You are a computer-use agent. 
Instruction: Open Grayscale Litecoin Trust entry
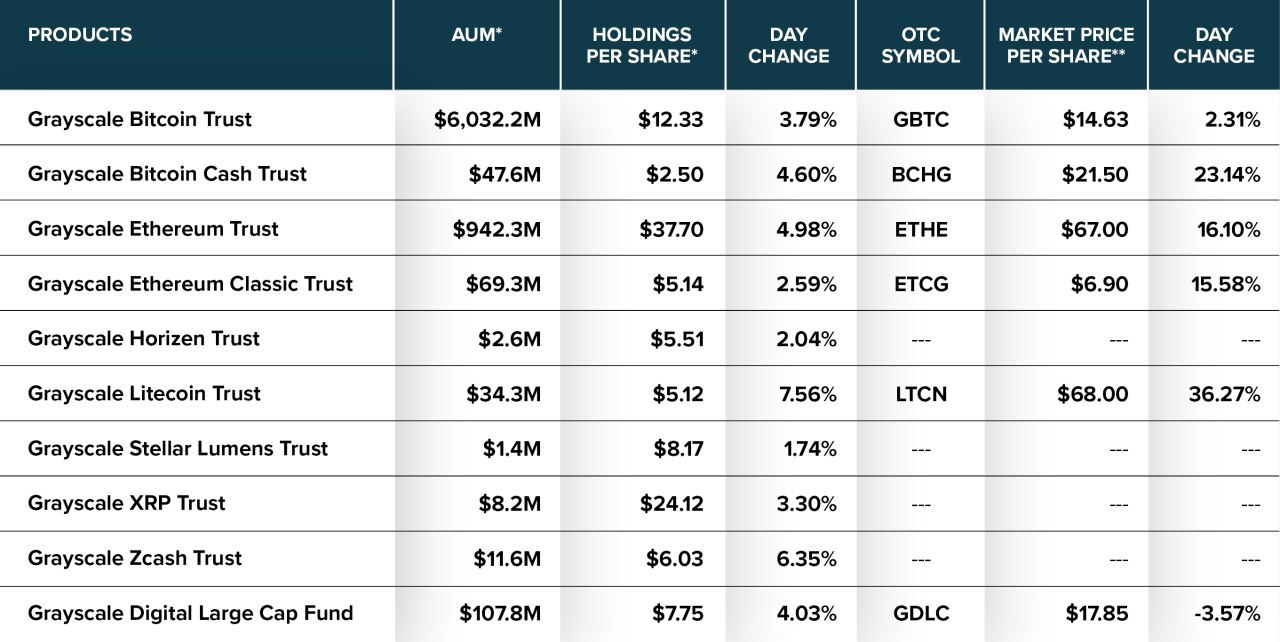(144, 393)
